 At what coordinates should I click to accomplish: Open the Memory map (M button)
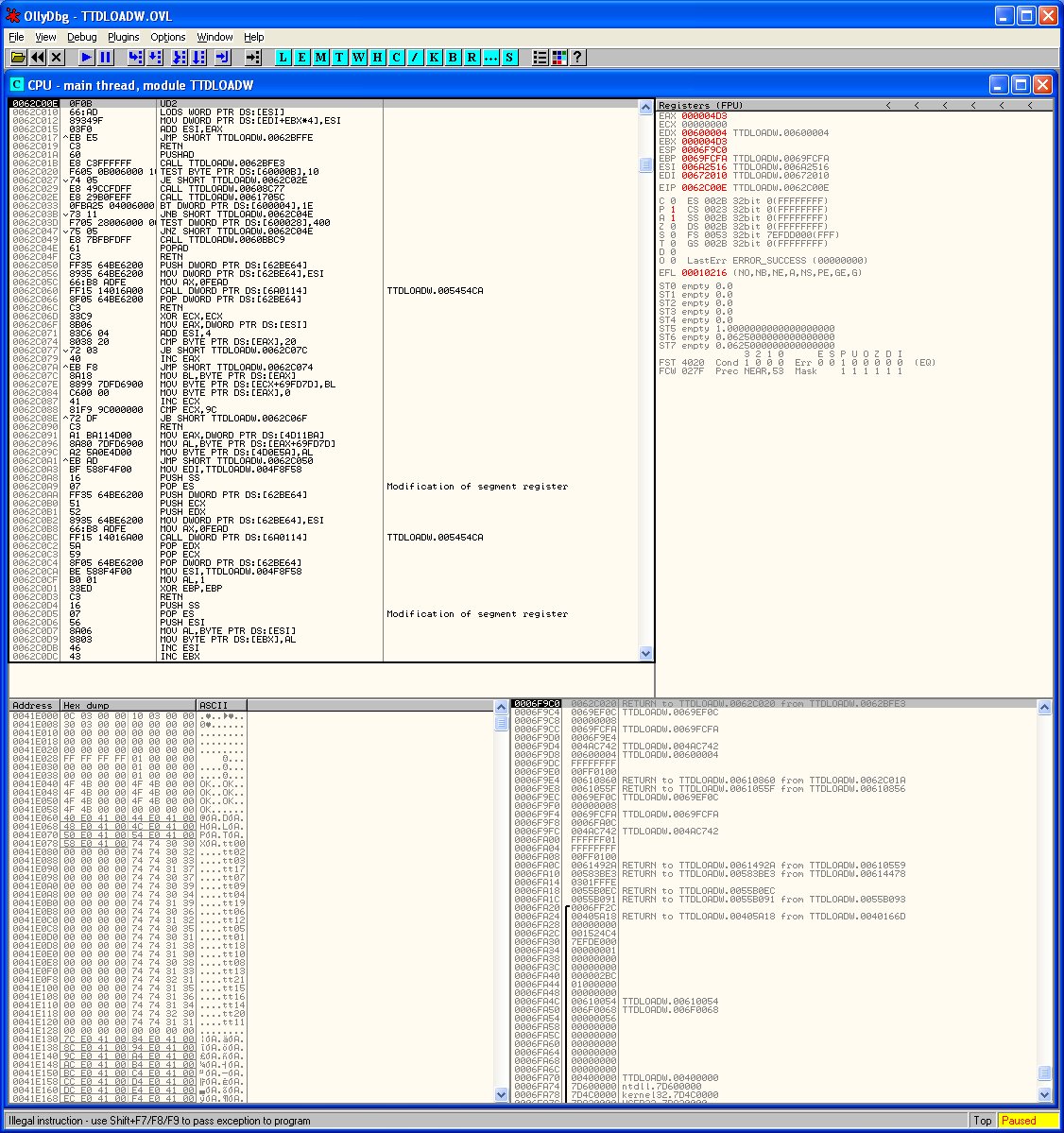(320, 57)
